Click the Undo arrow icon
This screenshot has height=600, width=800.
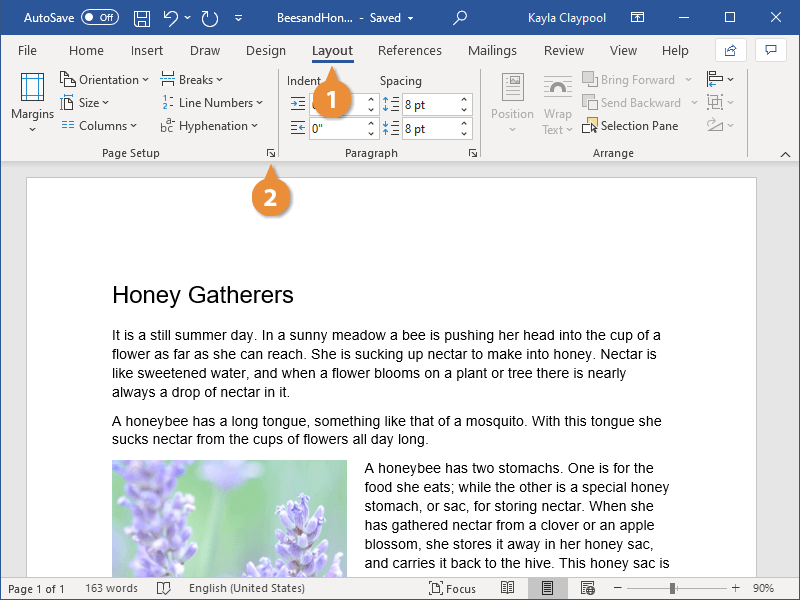pos(171,18)
